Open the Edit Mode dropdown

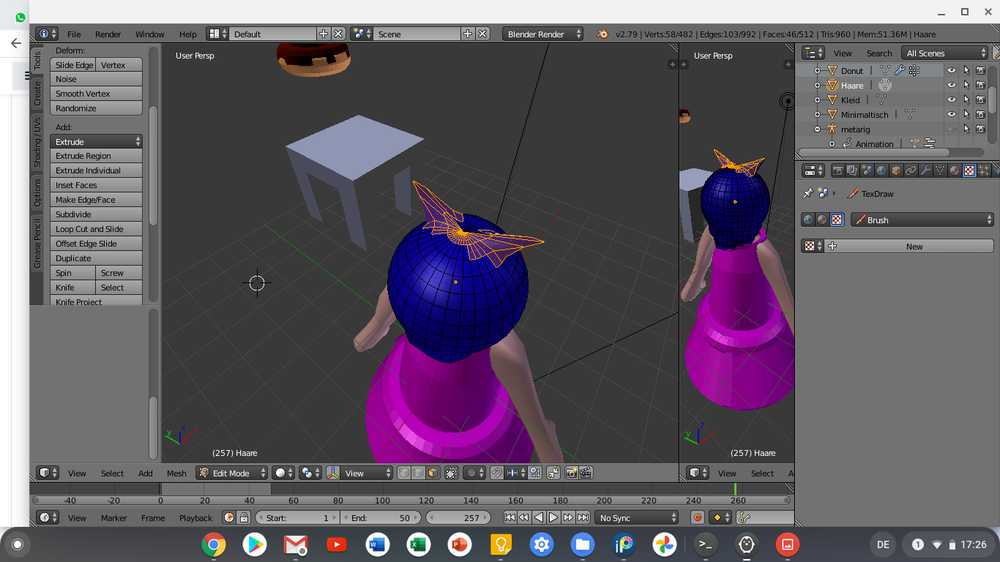[233, 473]
